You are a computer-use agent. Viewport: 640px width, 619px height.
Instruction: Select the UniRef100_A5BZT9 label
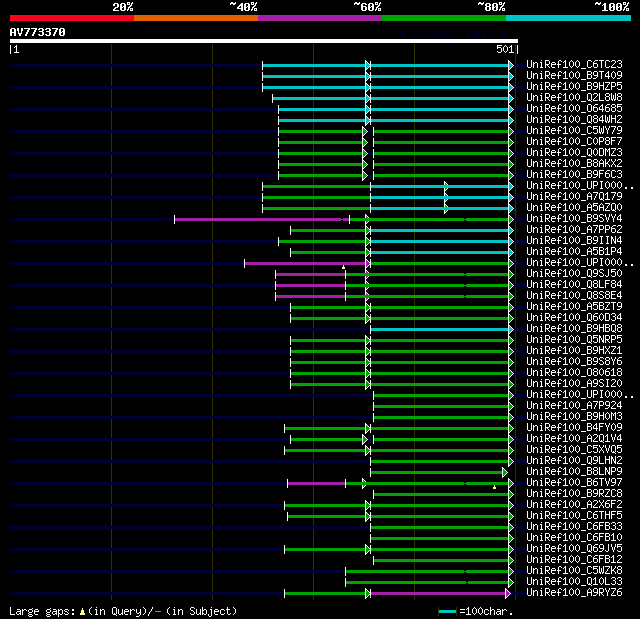[x=574, y=307]
